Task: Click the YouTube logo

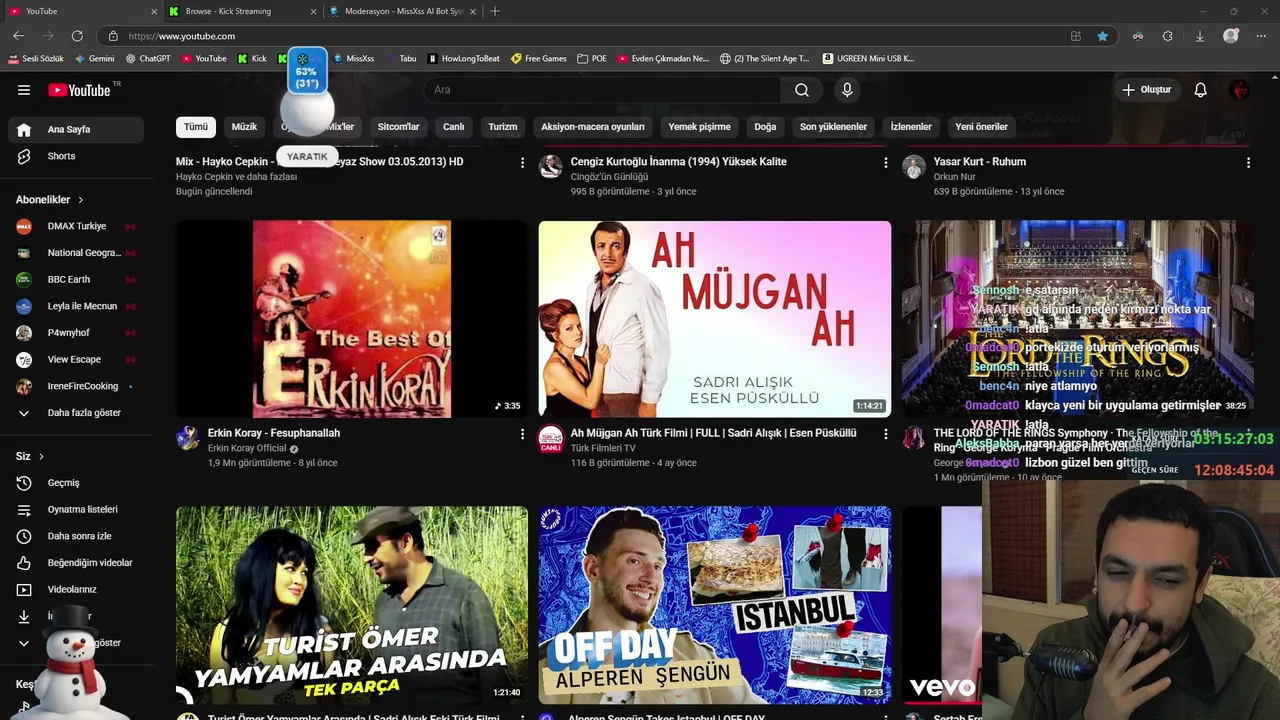Action: tap(79, 90)
